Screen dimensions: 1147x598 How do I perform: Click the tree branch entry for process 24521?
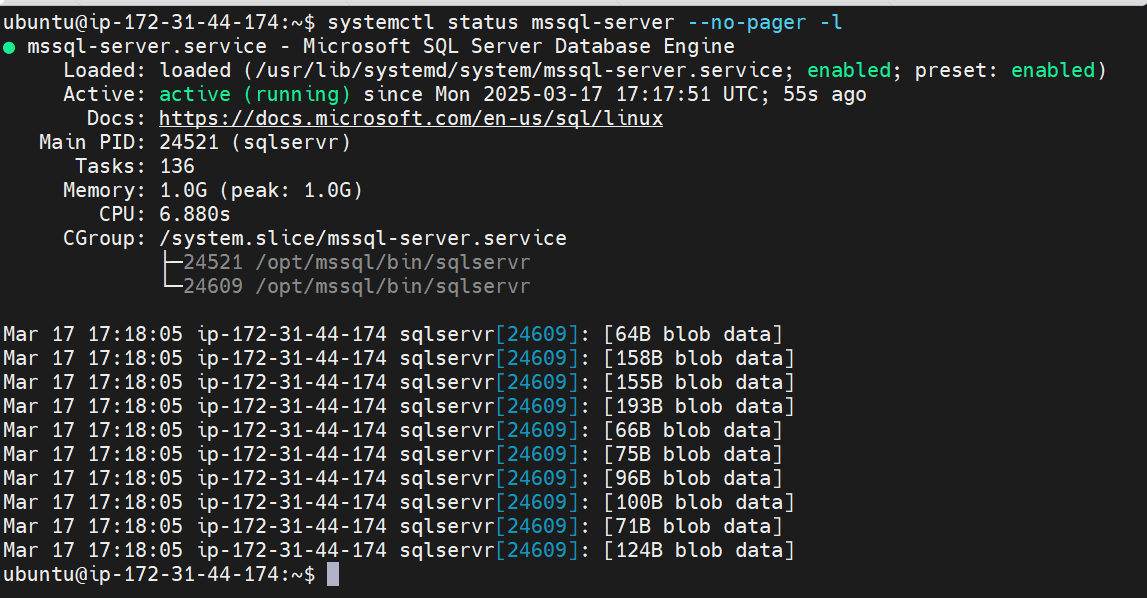tap(347, 262)
